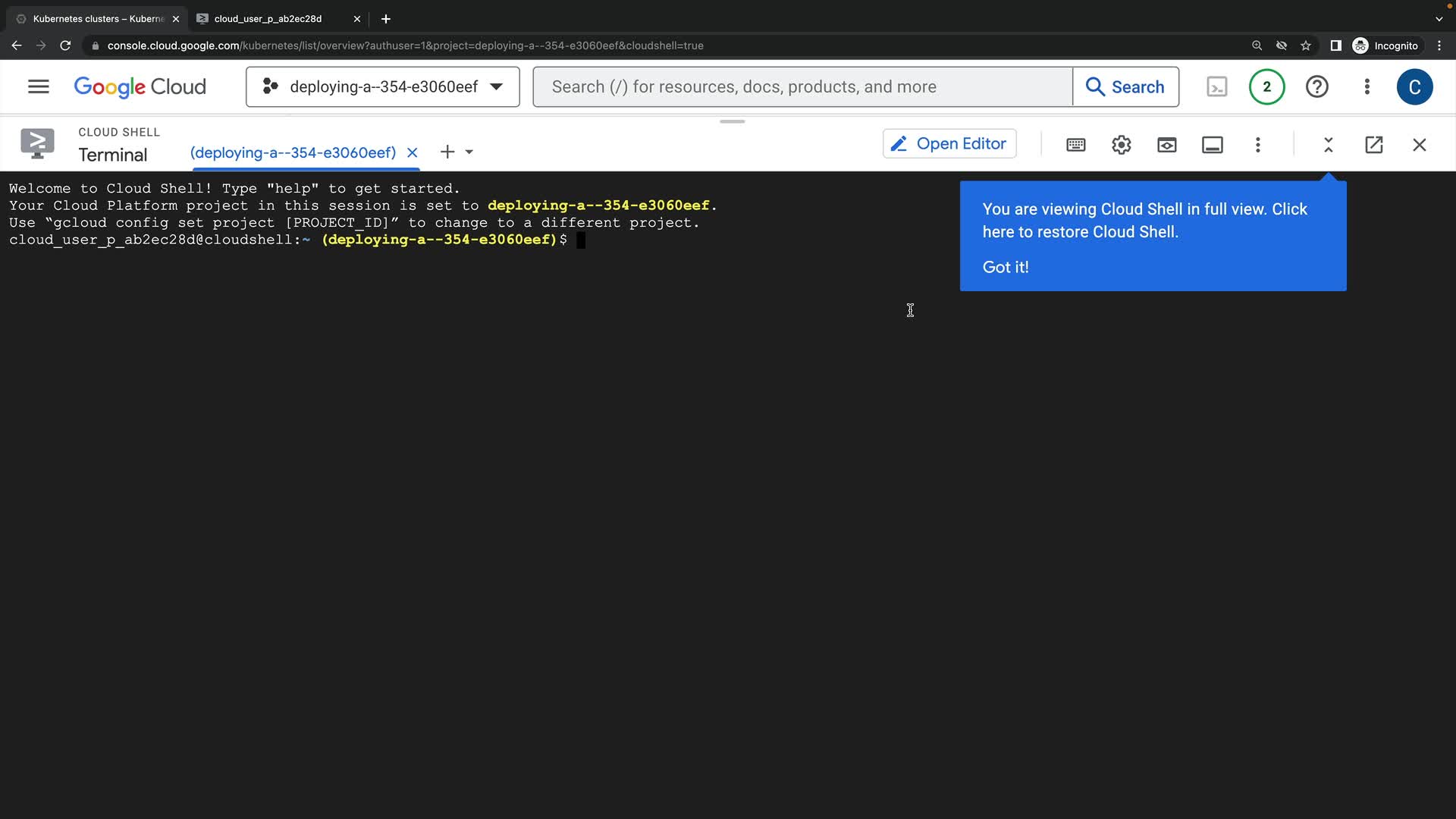
Task: Open Cloud Shell more options menu
Action: click(1257, 145)
